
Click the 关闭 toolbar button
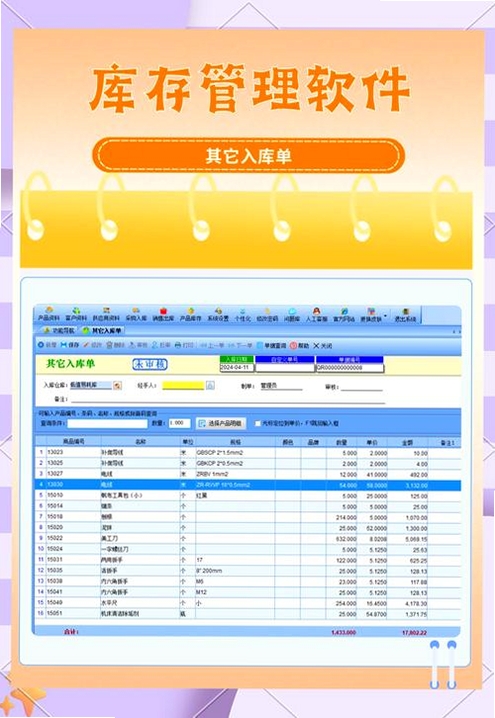(323, 345)
